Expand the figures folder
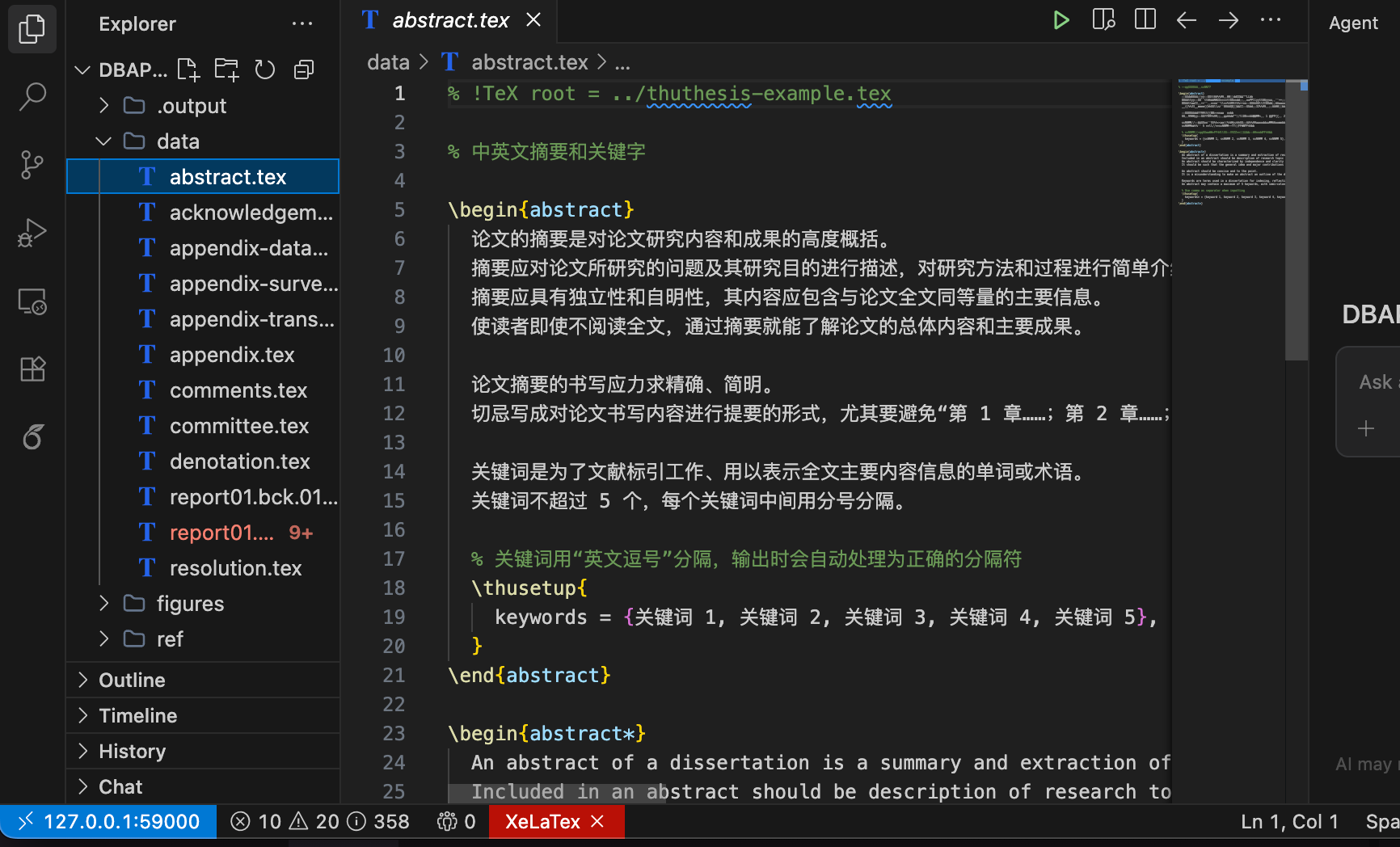This screenshot has height=847, width=1400. pos(189,604)
